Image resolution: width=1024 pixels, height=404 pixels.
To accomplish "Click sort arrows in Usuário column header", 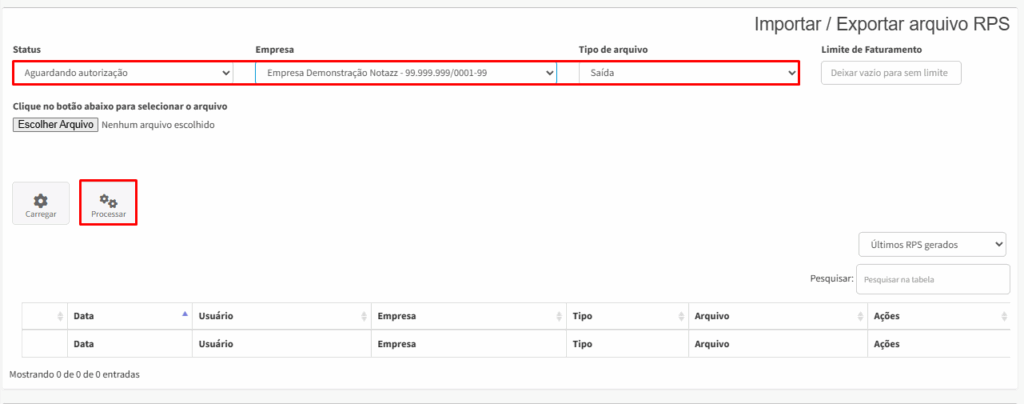I will pyautogui.click(x=364, y=317).
